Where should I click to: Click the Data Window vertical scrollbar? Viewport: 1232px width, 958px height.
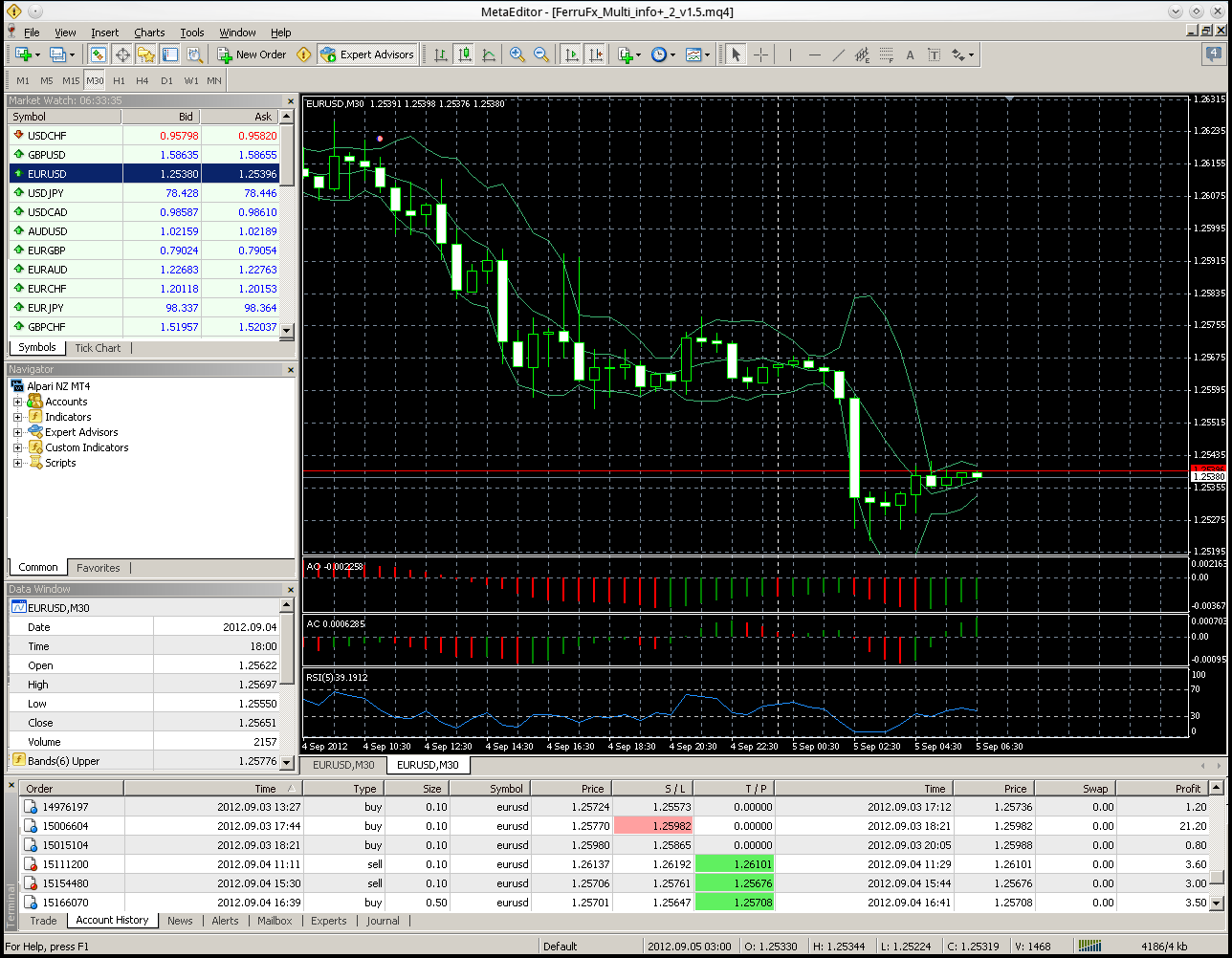(x=288, y=684)
